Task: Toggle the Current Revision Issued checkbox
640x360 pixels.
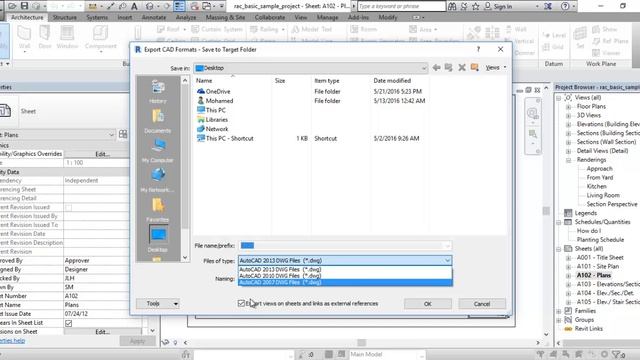Action: (69, 207)
